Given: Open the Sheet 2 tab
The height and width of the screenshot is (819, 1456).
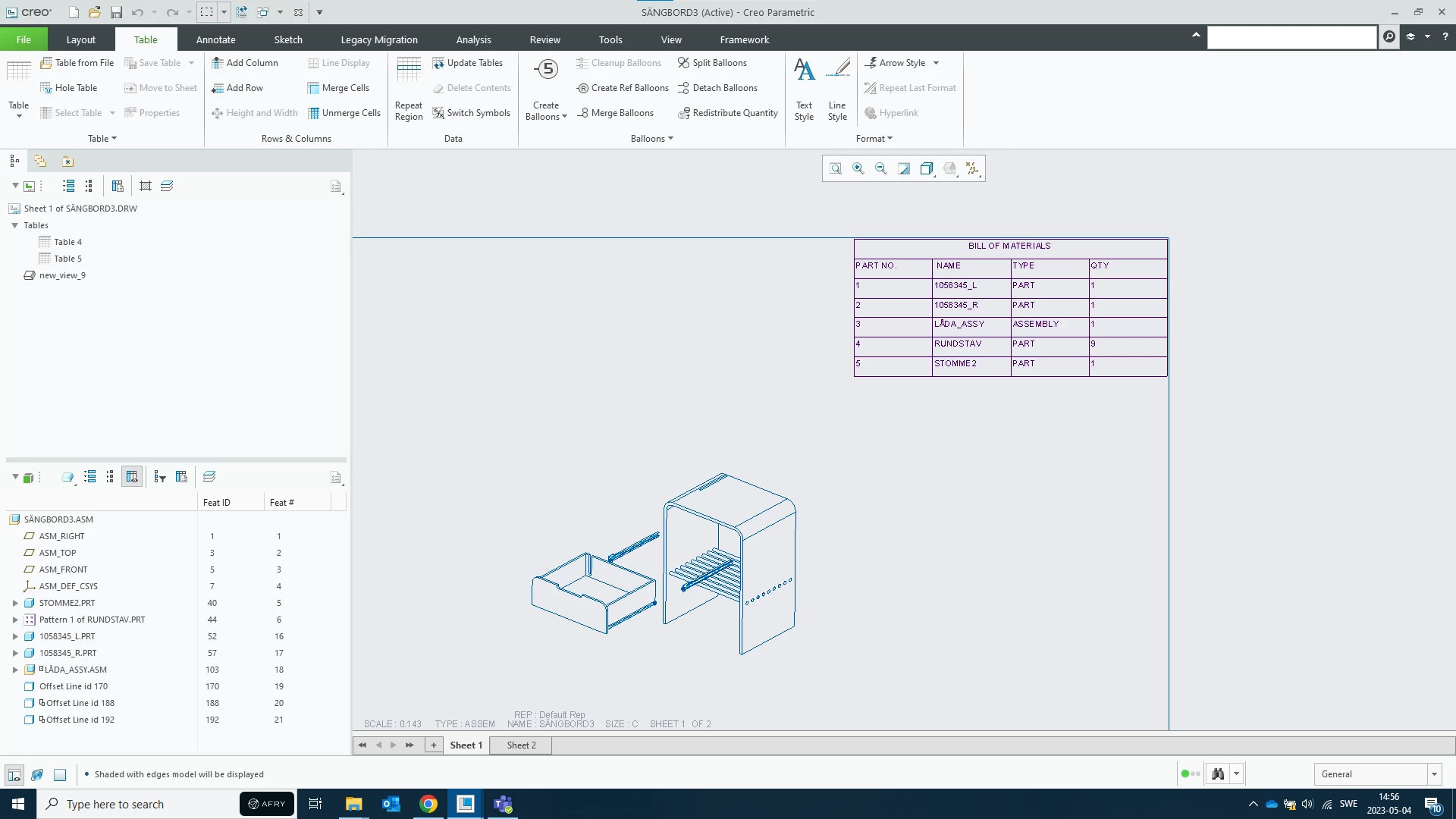Looking at the screenshot, I should point(521,745).
